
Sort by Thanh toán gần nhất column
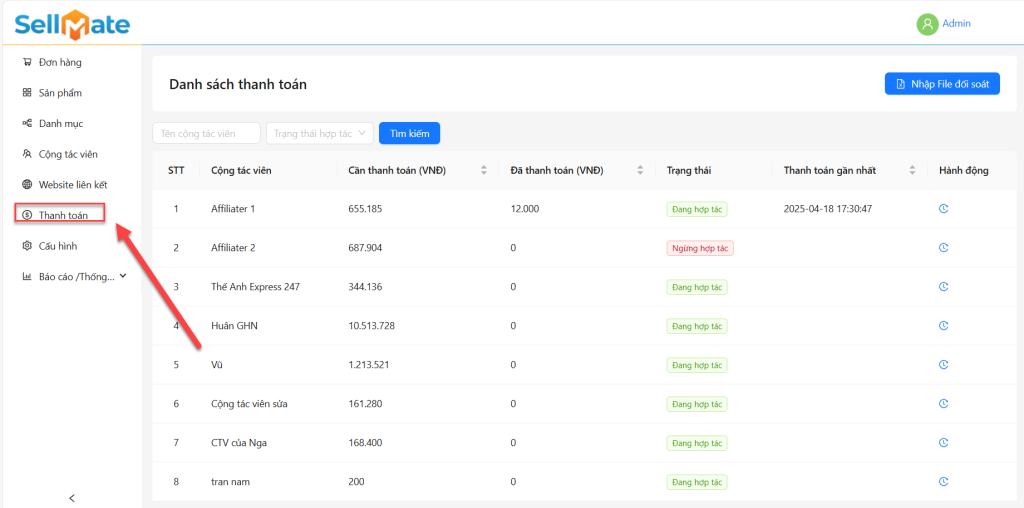tap(912, 170)
